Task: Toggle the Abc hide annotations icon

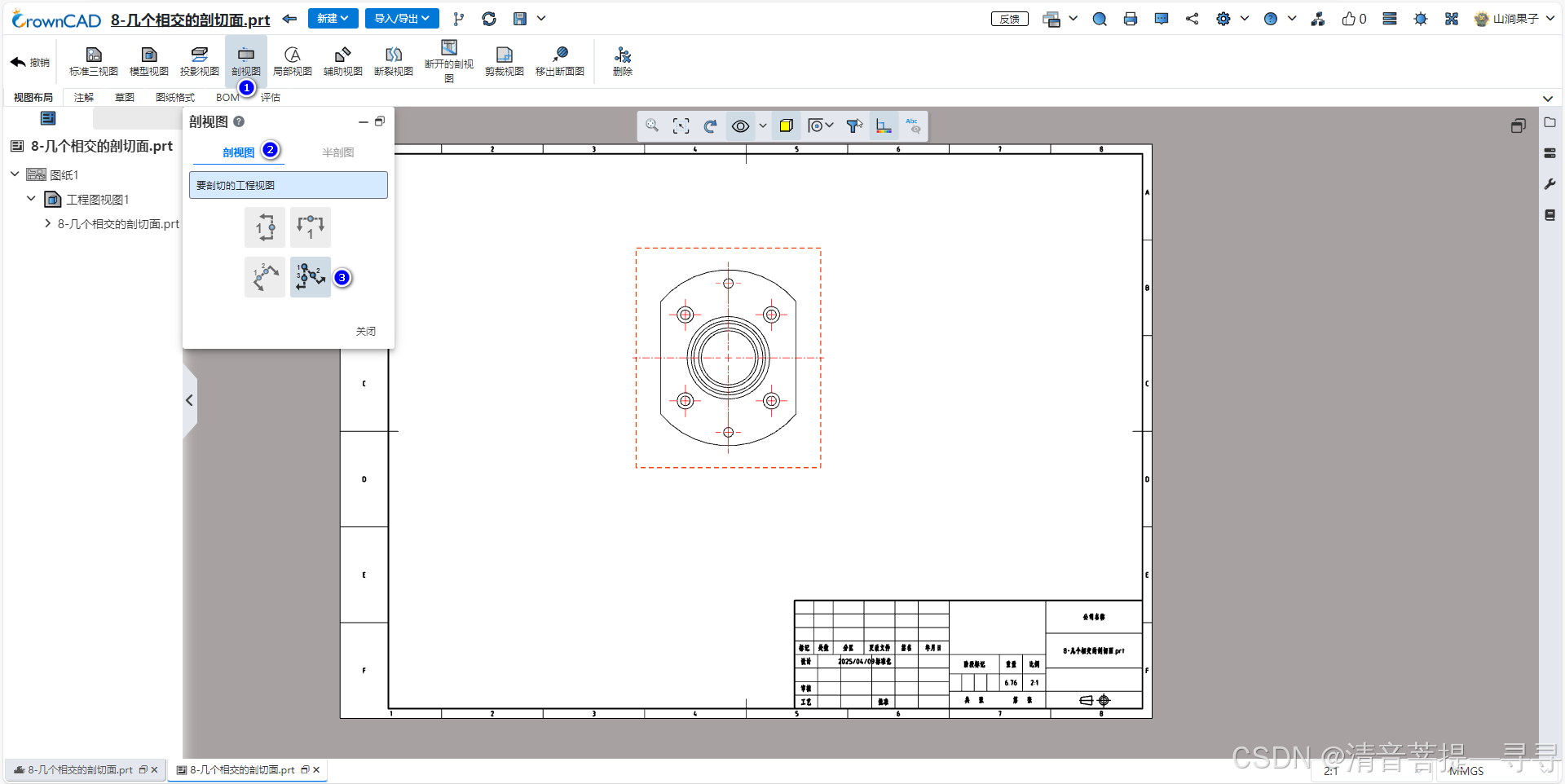Action: (x=913, y=126)
